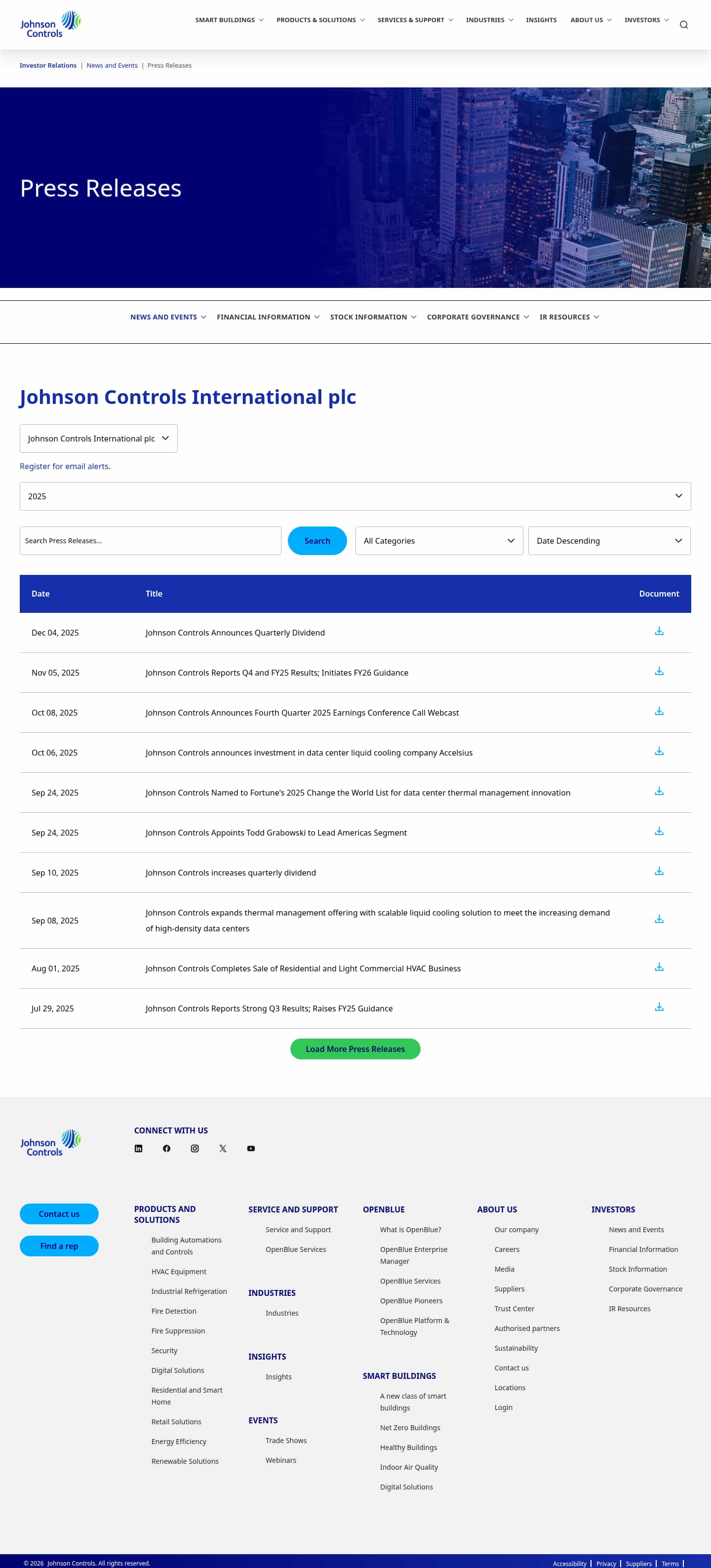Open footer Trade Shows link
The image size is (711, 1568).
tap(286, 1440)
